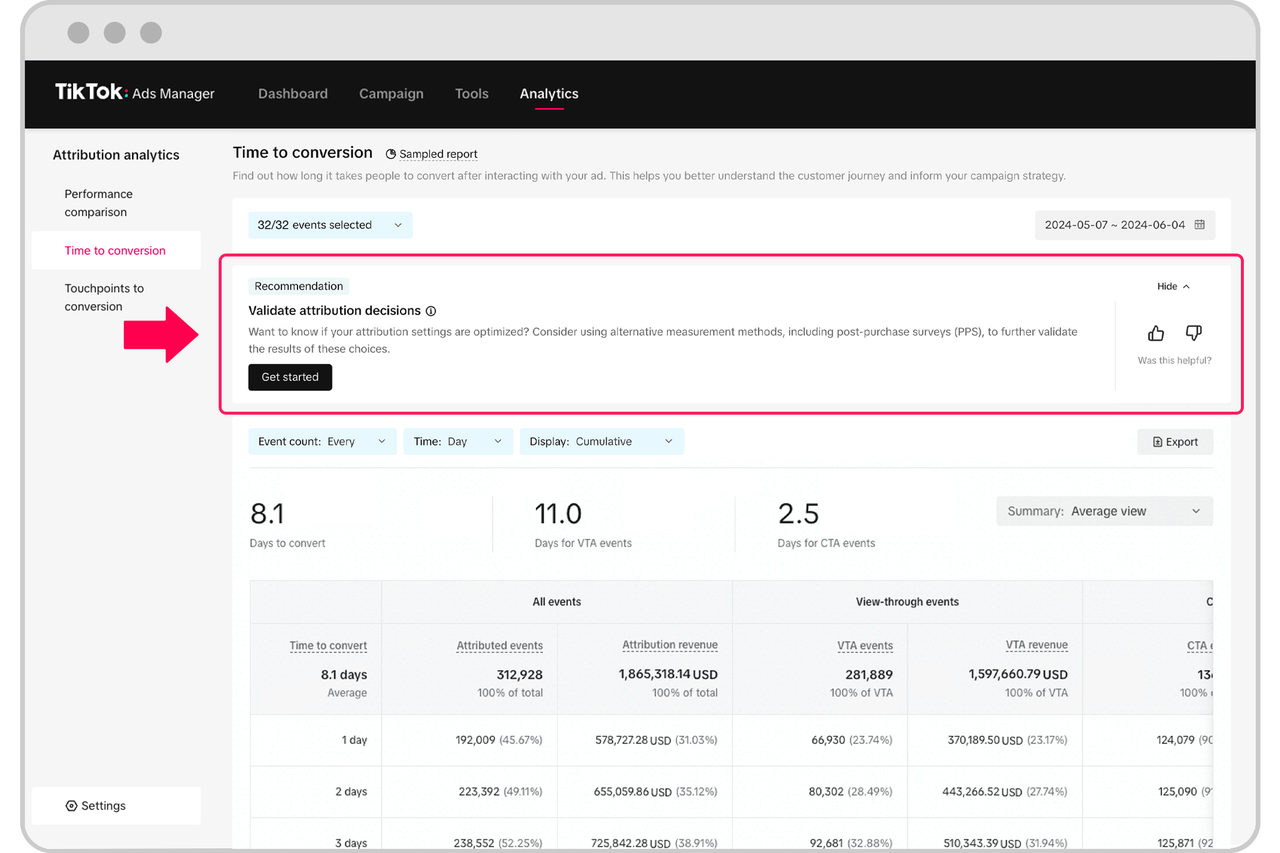Viewport: 1280px width, 853px height.
Task: Click the 1,865,318.14 USD total revenue
Action: pyautogui.click(x=668, y=675)
